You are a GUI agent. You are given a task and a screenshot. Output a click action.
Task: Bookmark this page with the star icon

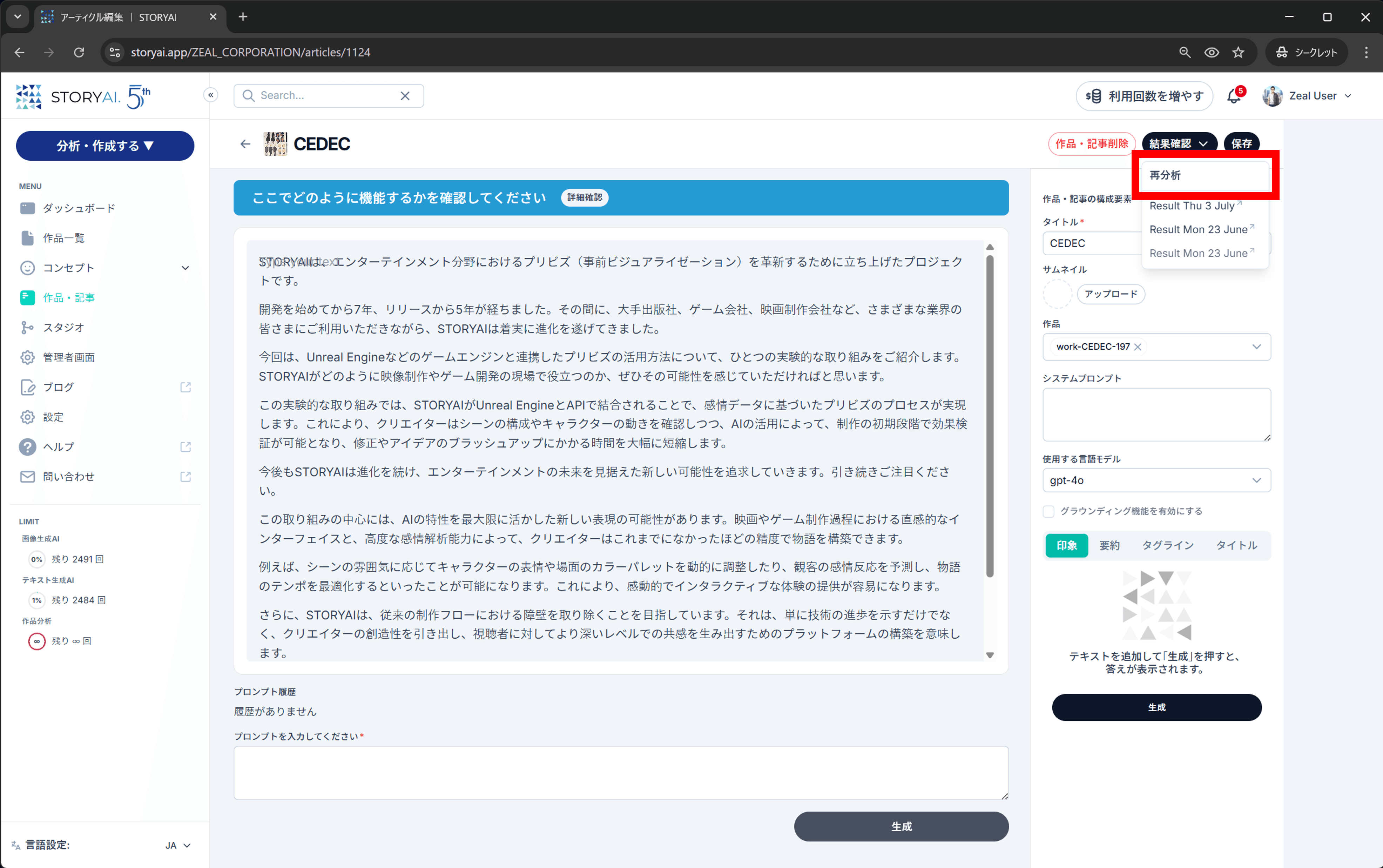pyautogui.click(x=1238, y=52)
